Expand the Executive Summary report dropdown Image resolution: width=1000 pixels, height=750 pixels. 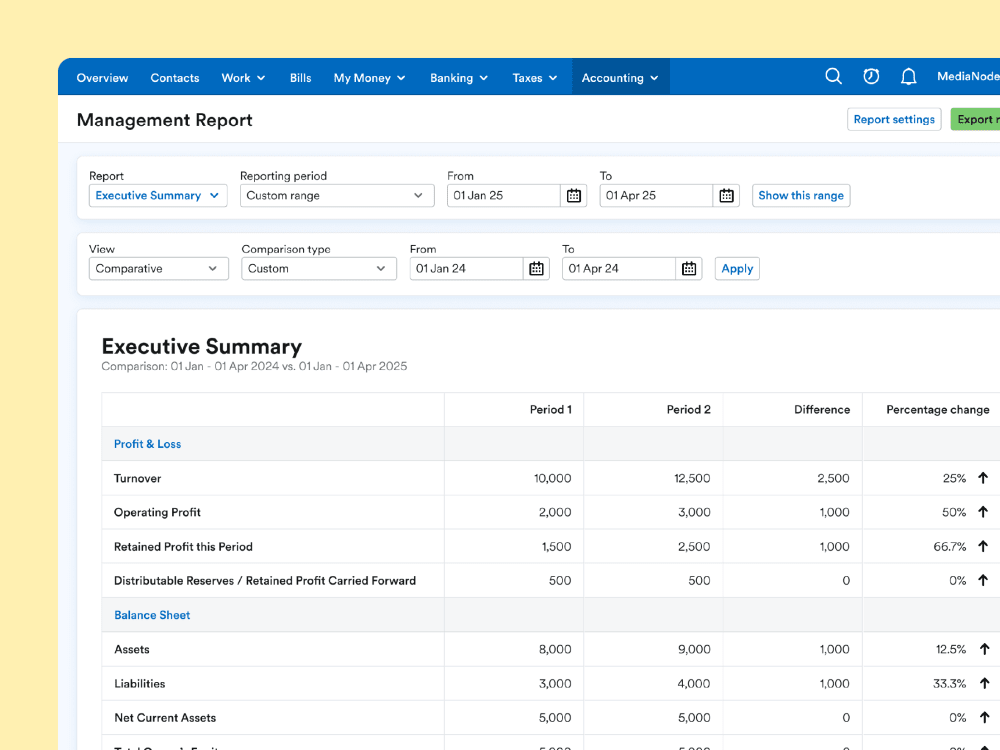pos(158,196)
